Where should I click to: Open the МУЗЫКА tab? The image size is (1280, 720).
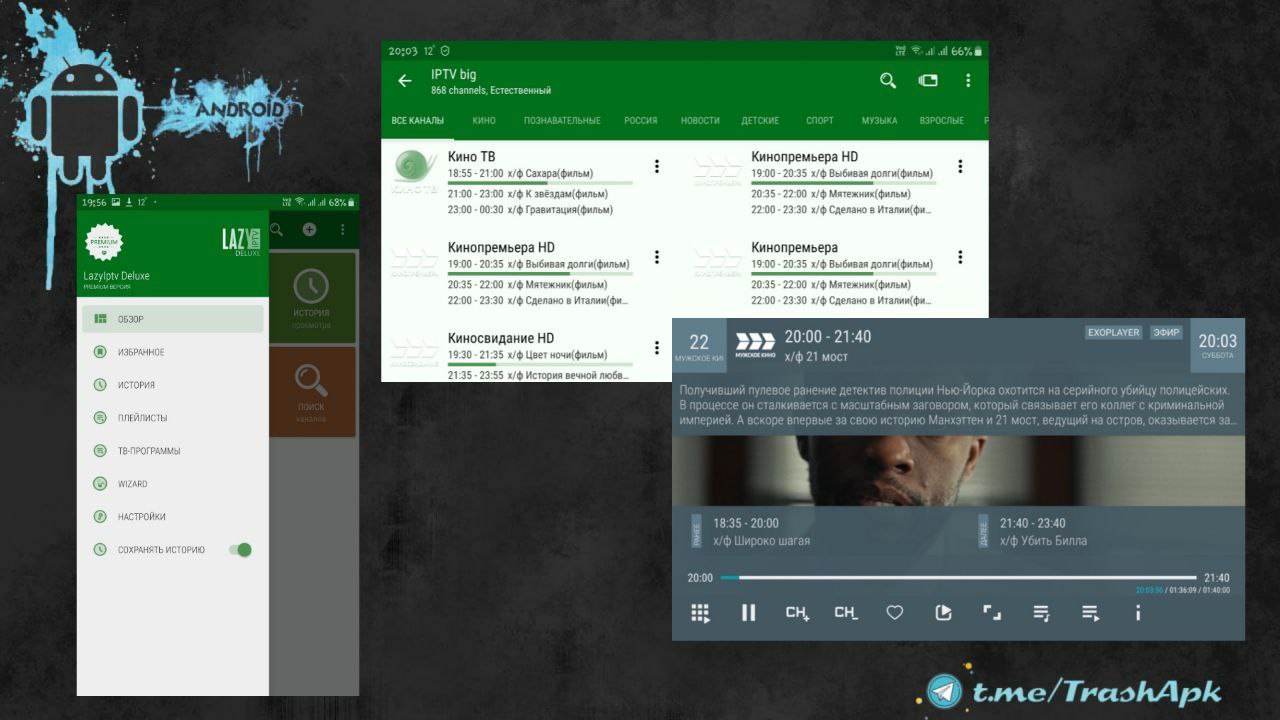pyautogui.click(x=879, y=121)
